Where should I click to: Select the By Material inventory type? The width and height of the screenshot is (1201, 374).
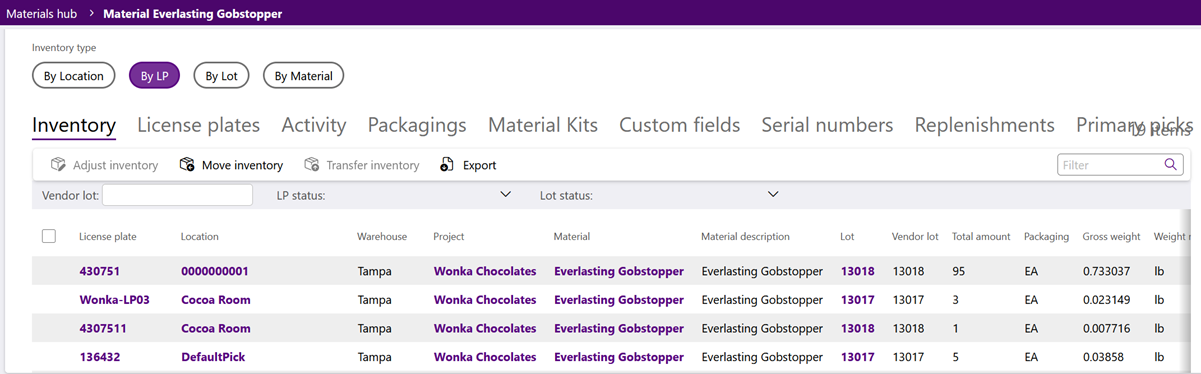tap(304, 75)
